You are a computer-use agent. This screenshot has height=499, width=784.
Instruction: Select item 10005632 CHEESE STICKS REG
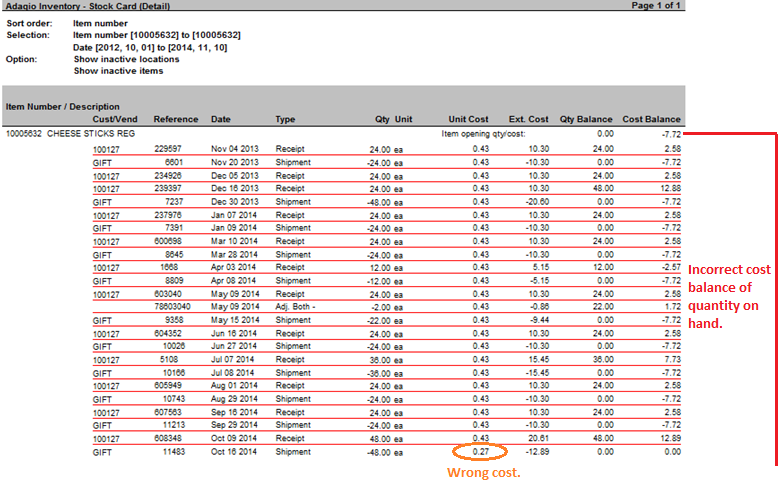(70, 132)
